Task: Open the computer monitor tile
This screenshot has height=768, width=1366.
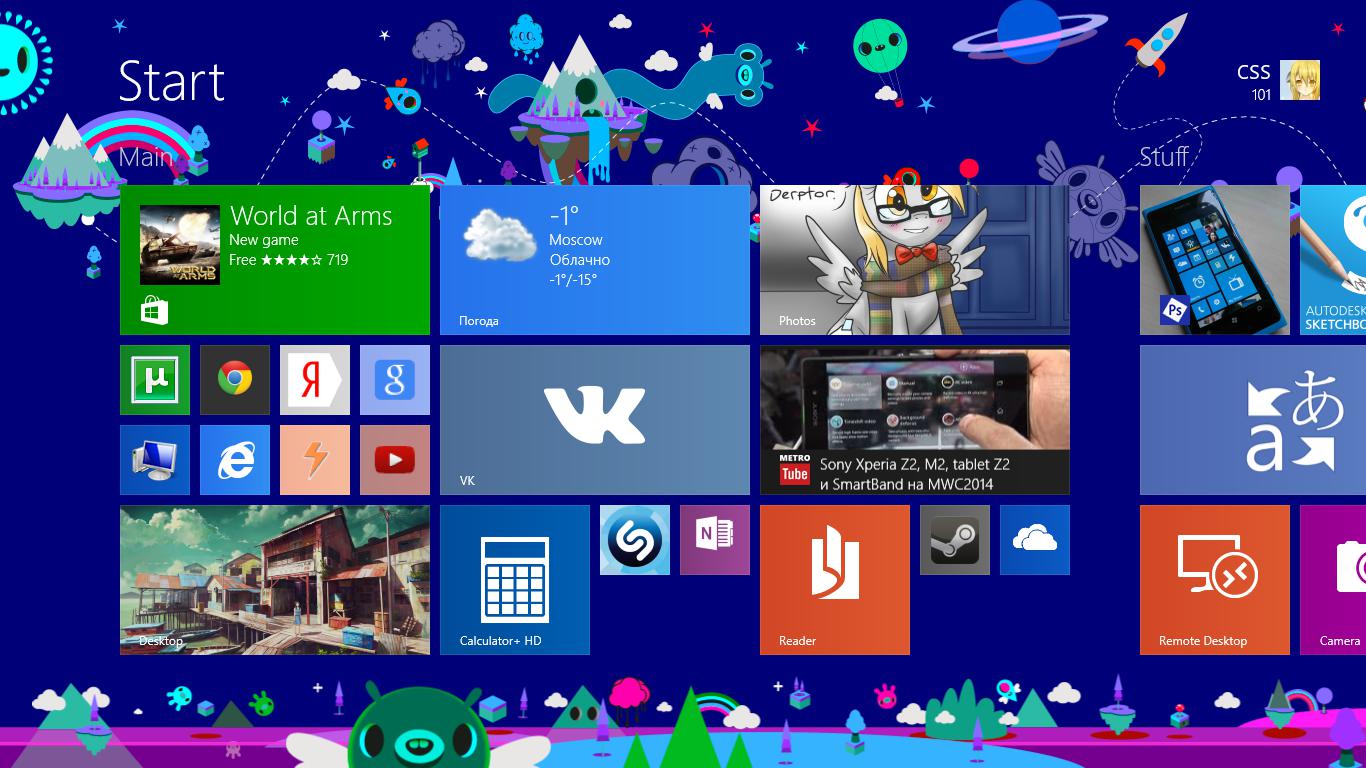Action: click(155, 460)
